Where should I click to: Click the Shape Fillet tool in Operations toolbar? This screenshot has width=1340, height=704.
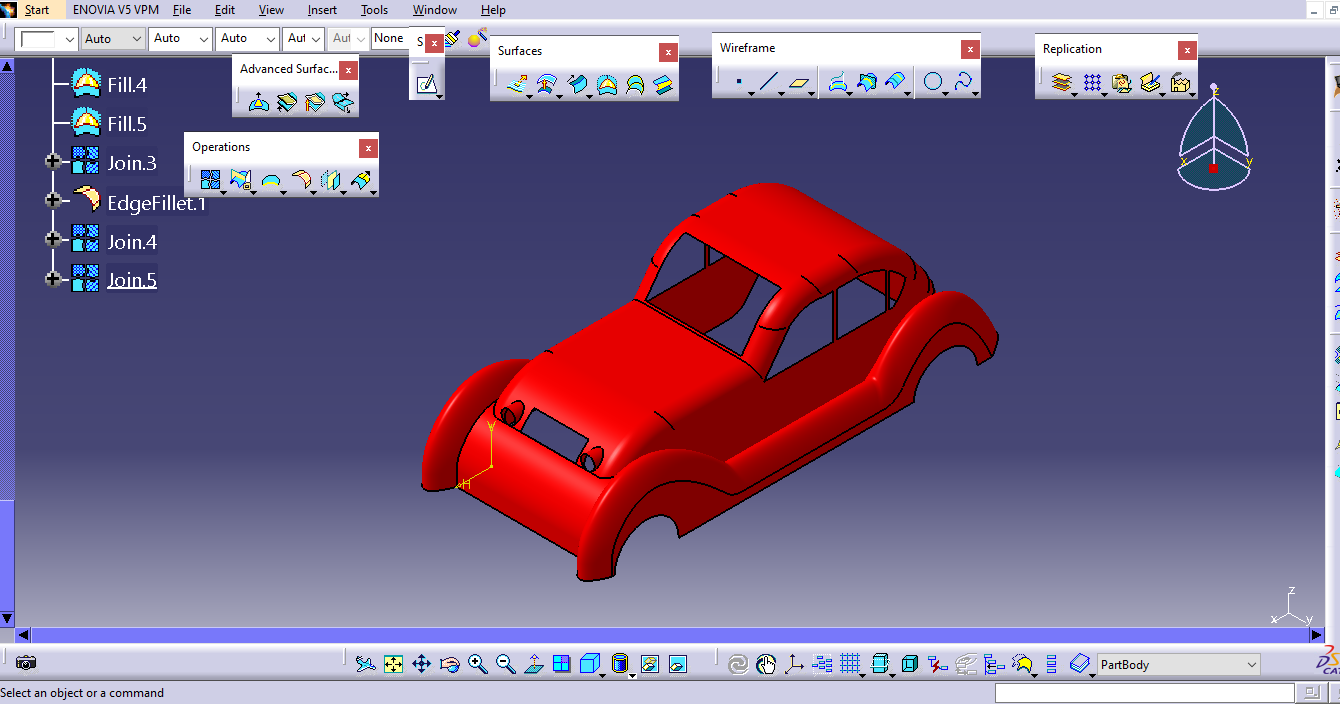(300, 180)
